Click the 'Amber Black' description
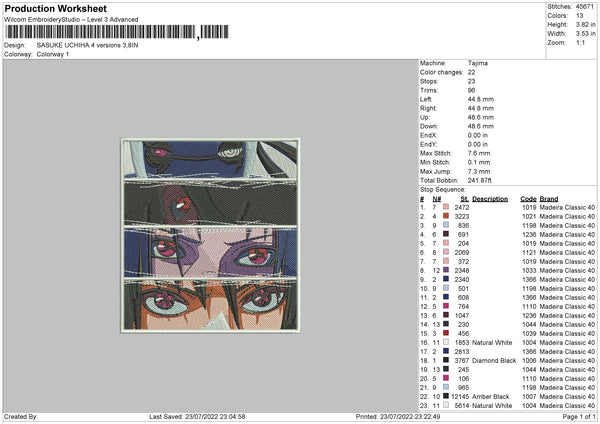Screen dimensions: 600x424 pos(491,396)
